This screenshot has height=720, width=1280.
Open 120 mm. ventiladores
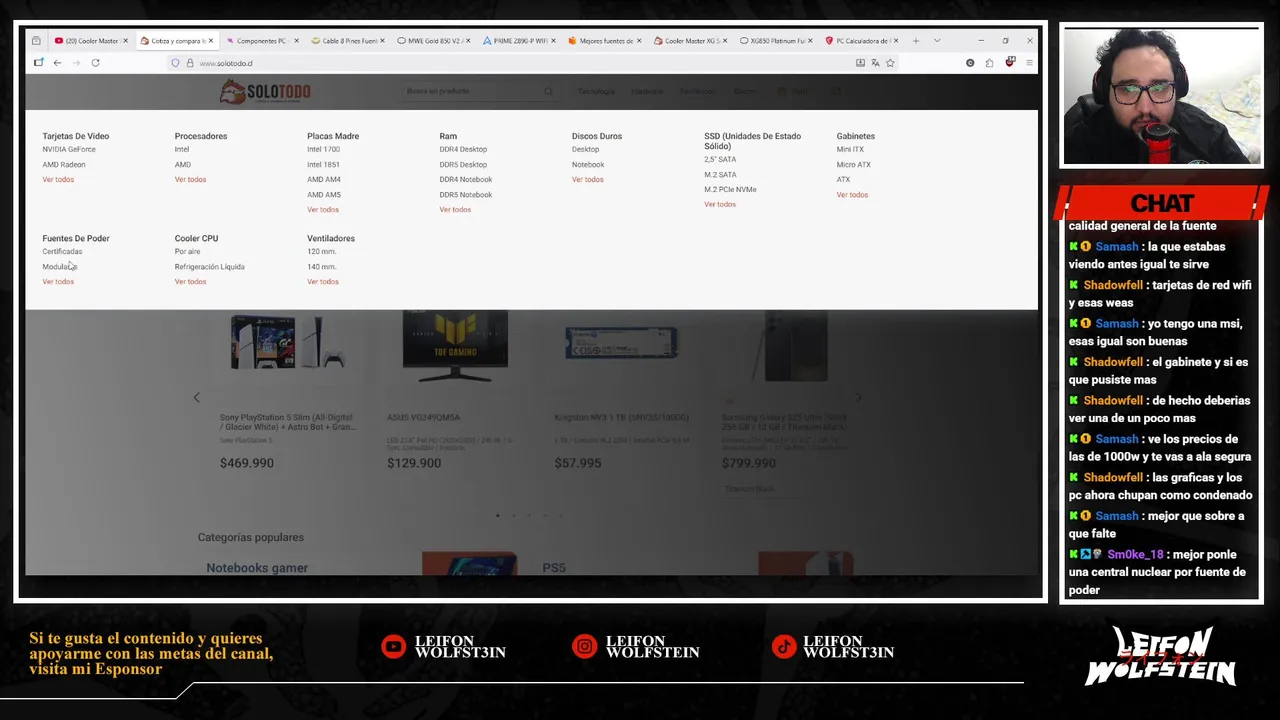coord(321,251)
